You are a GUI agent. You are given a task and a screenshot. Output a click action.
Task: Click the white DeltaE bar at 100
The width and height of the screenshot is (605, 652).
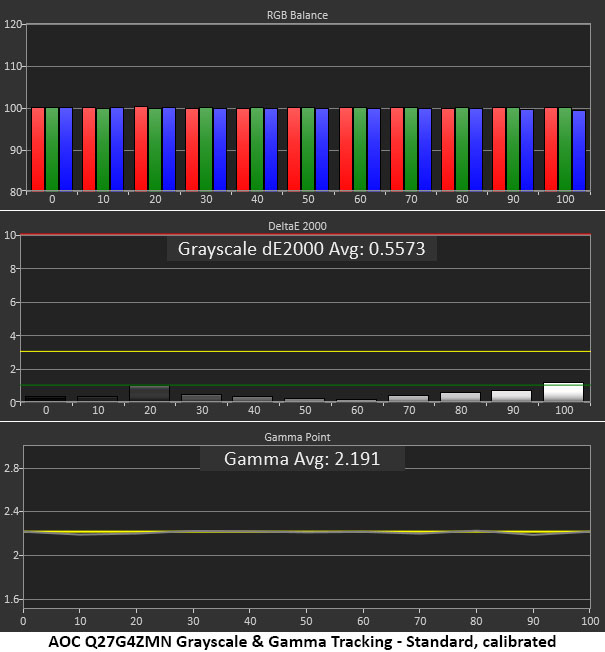(x=563, y=392)
